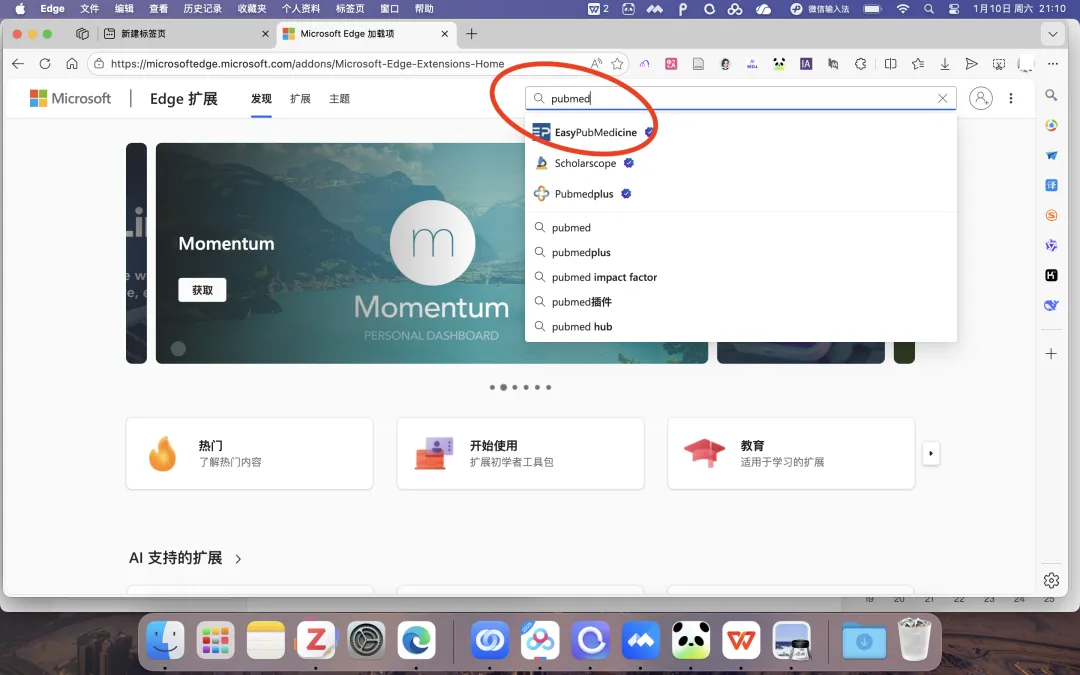Open the Favorites list icon in toolbar

pyautogui.click(x=917, y=63)
